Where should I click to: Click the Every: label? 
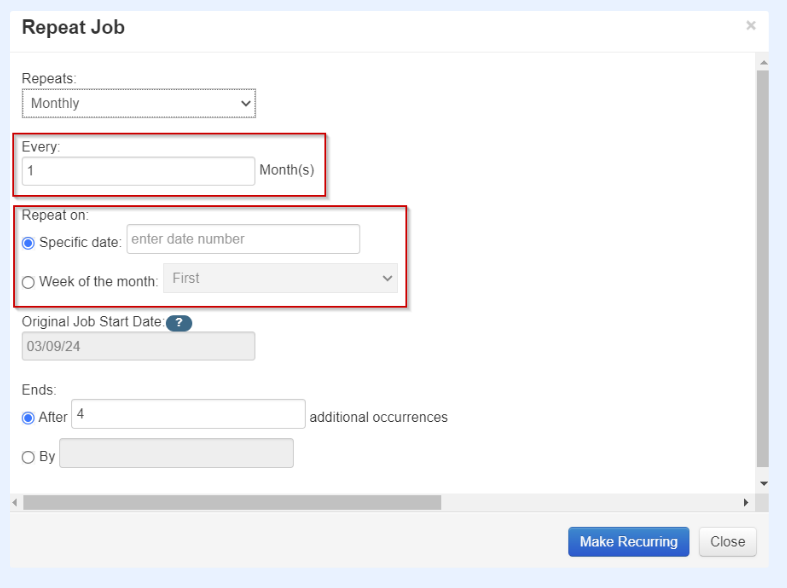(41, 147)
